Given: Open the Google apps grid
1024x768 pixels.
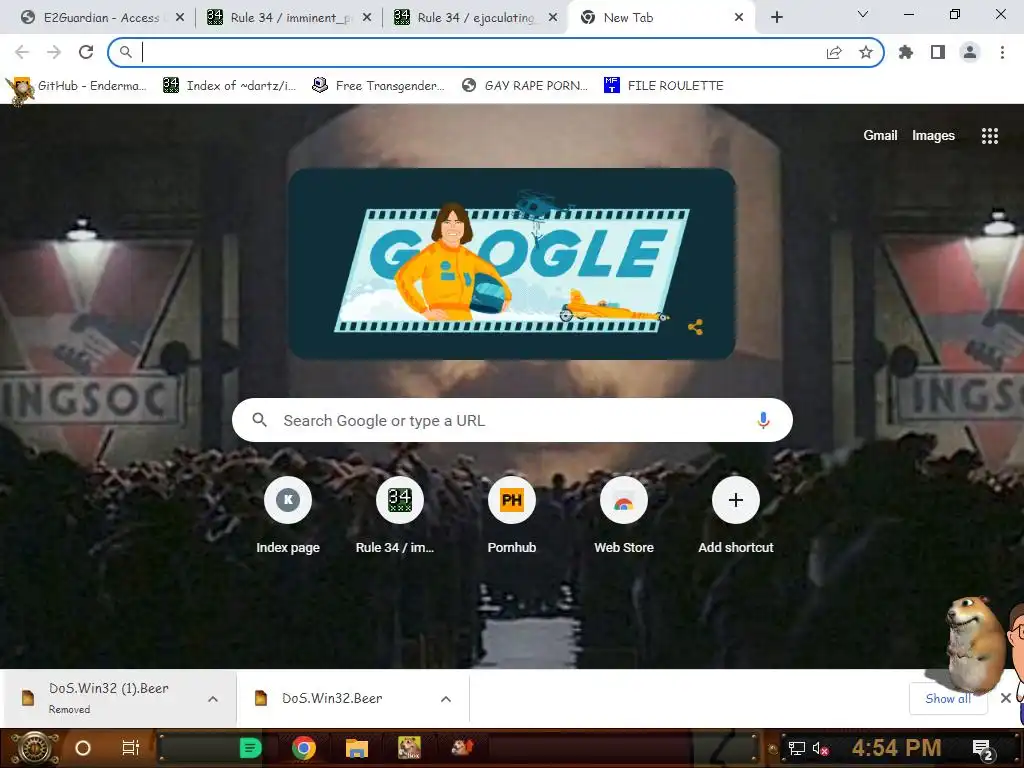Looking at the screenshot, I should coord(989,136).
